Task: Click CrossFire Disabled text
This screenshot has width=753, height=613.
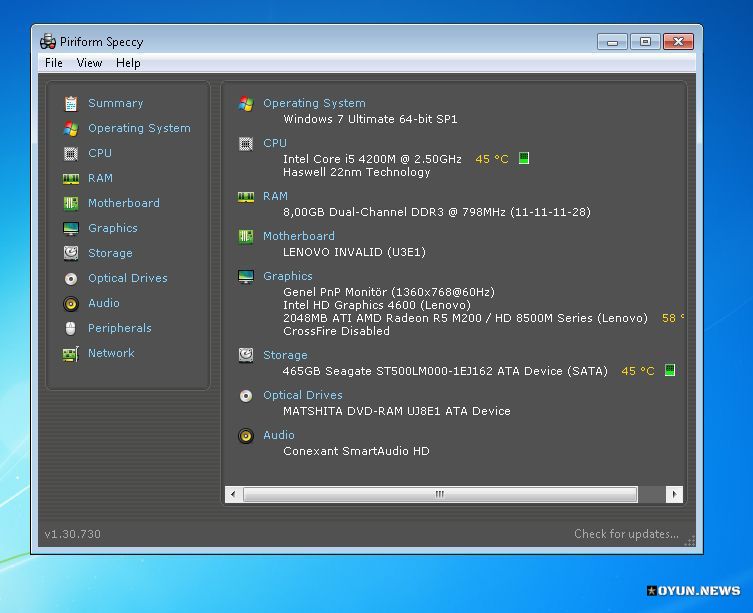Action: point(336,331)
